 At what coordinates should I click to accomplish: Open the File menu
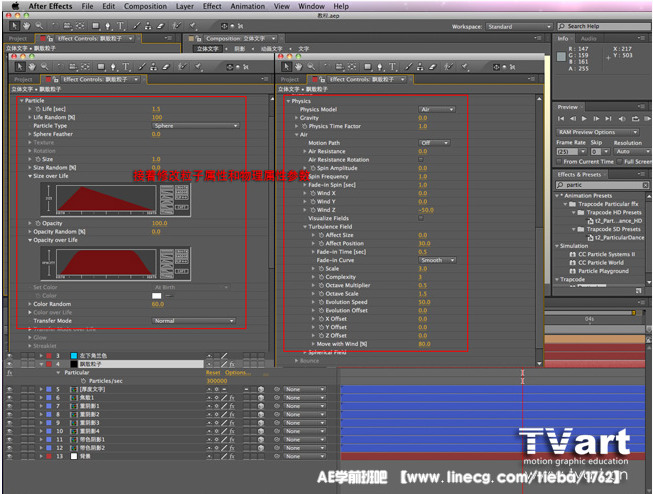87,6
